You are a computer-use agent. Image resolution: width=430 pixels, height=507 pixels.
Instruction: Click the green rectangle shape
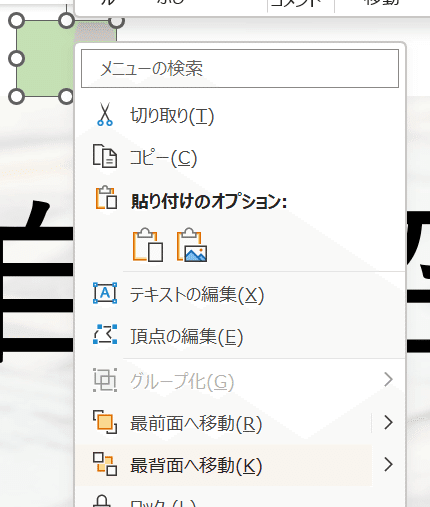click(x=45, y=59)
